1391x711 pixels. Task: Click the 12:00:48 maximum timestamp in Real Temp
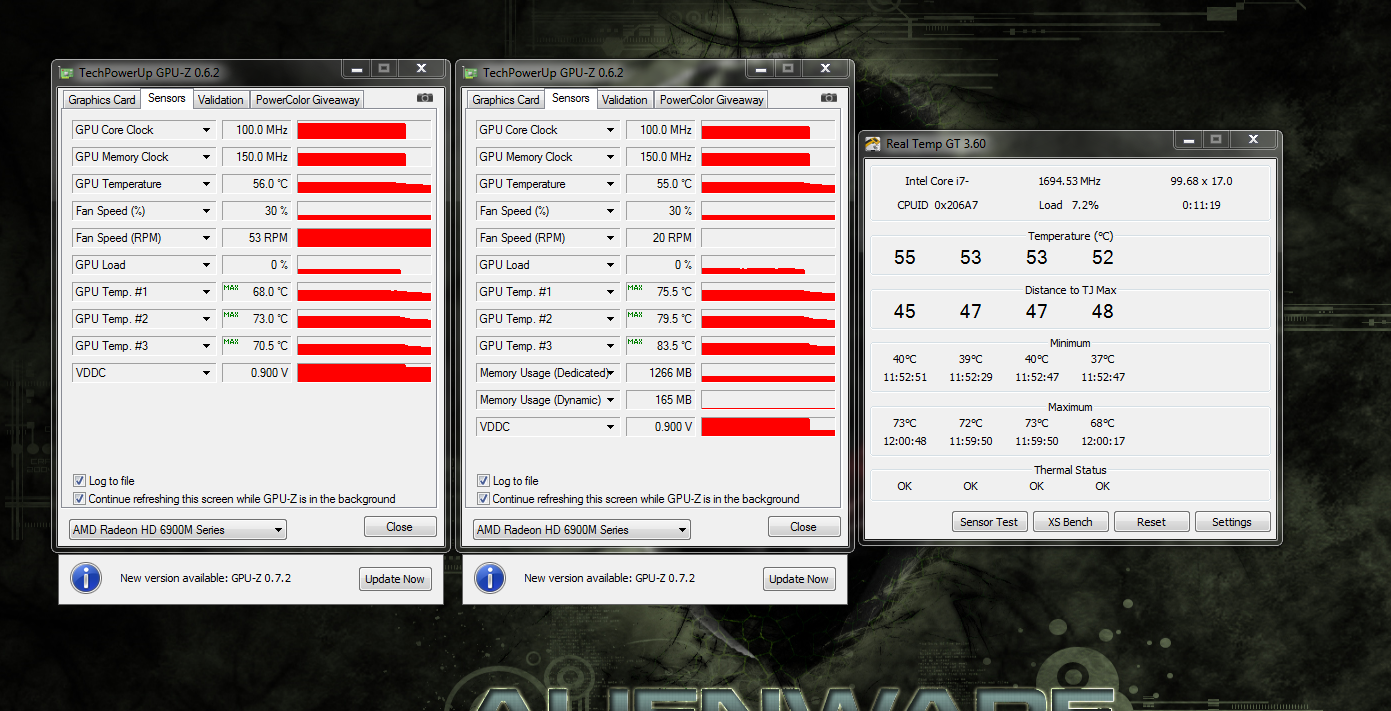(x=905, y=441)
